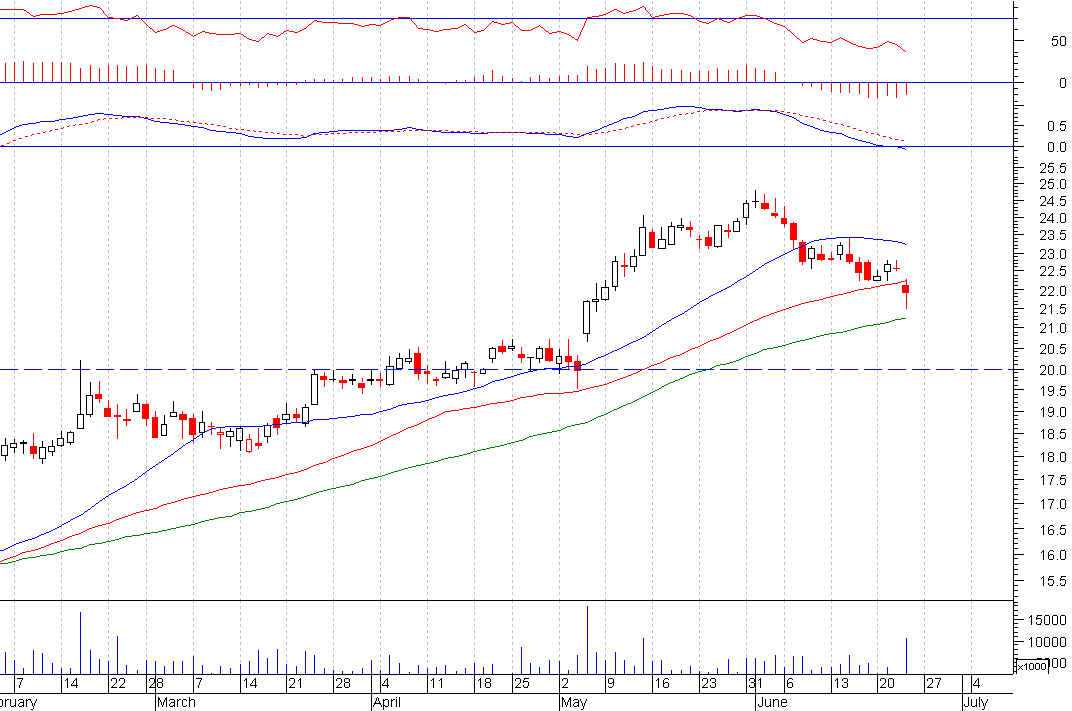Select the 18.0 price axis label
This screenshot has height=711, width=1072.
[1052, 457]
